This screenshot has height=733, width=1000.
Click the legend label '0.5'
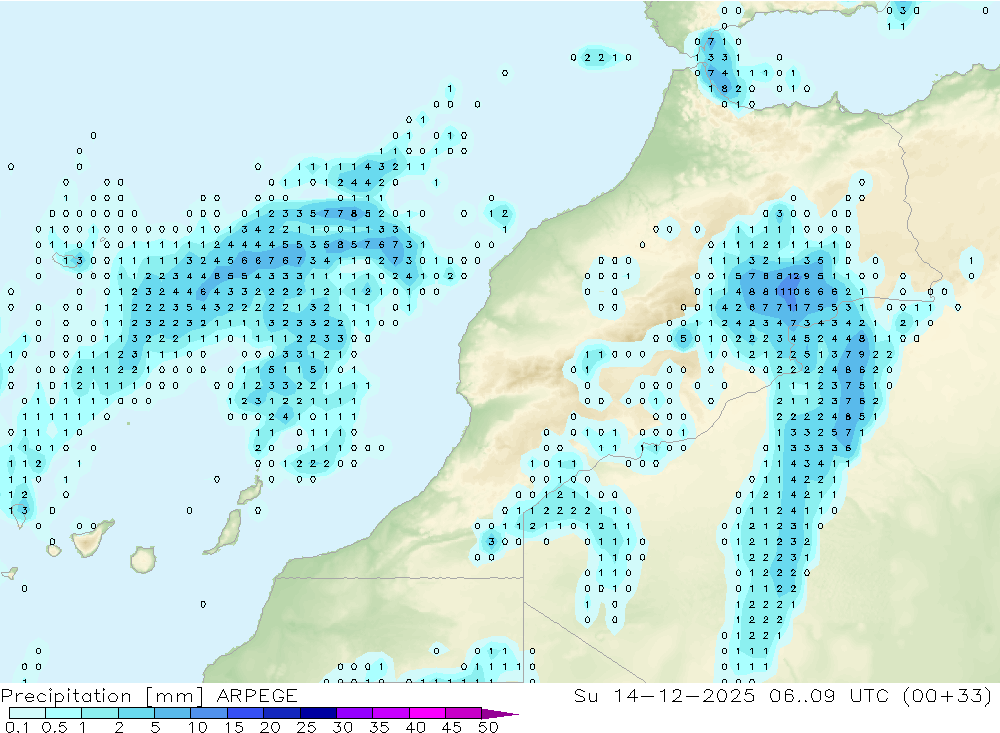(x=54, y=727)
